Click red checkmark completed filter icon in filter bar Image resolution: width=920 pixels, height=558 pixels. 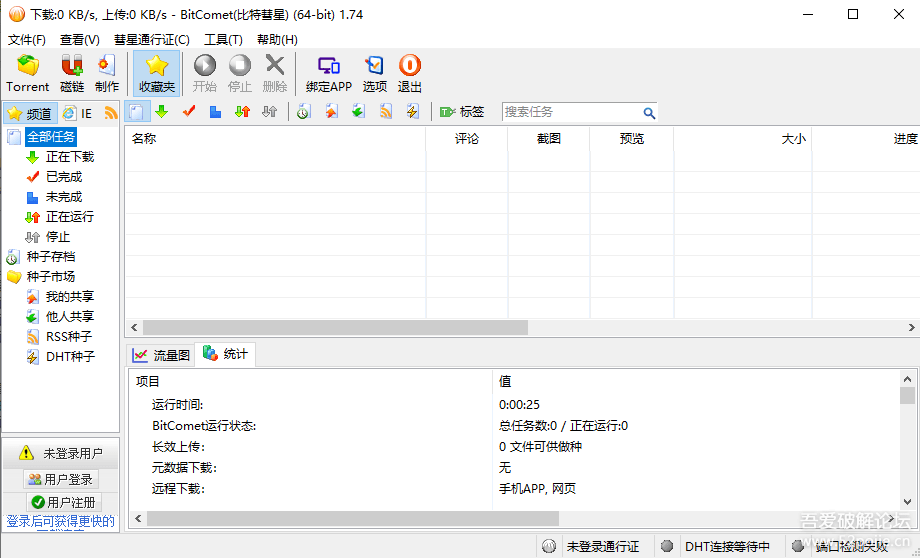click(x=189, y=111)
